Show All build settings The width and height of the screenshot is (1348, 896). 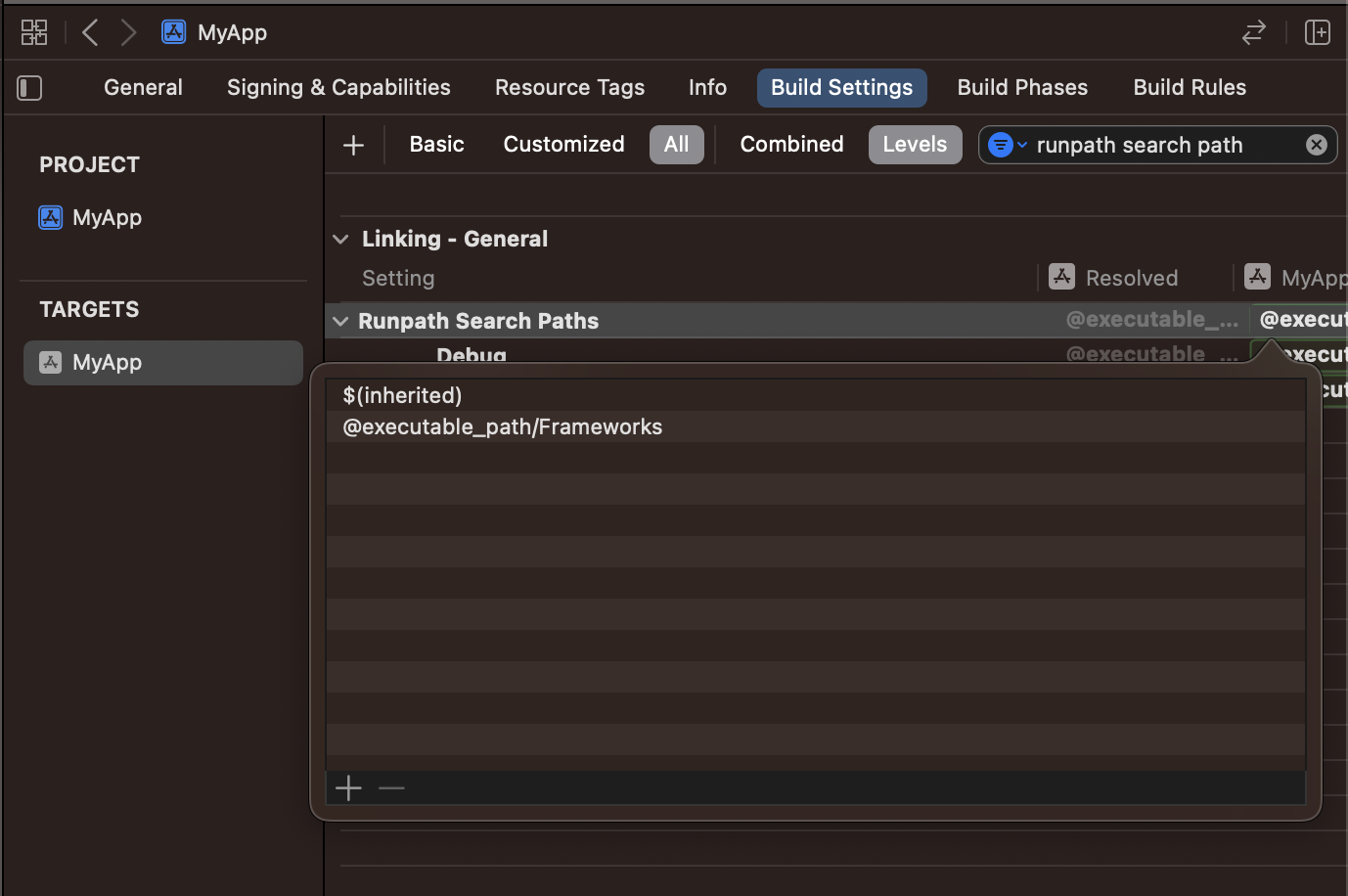pyautogui.click(x=676, y=145)
